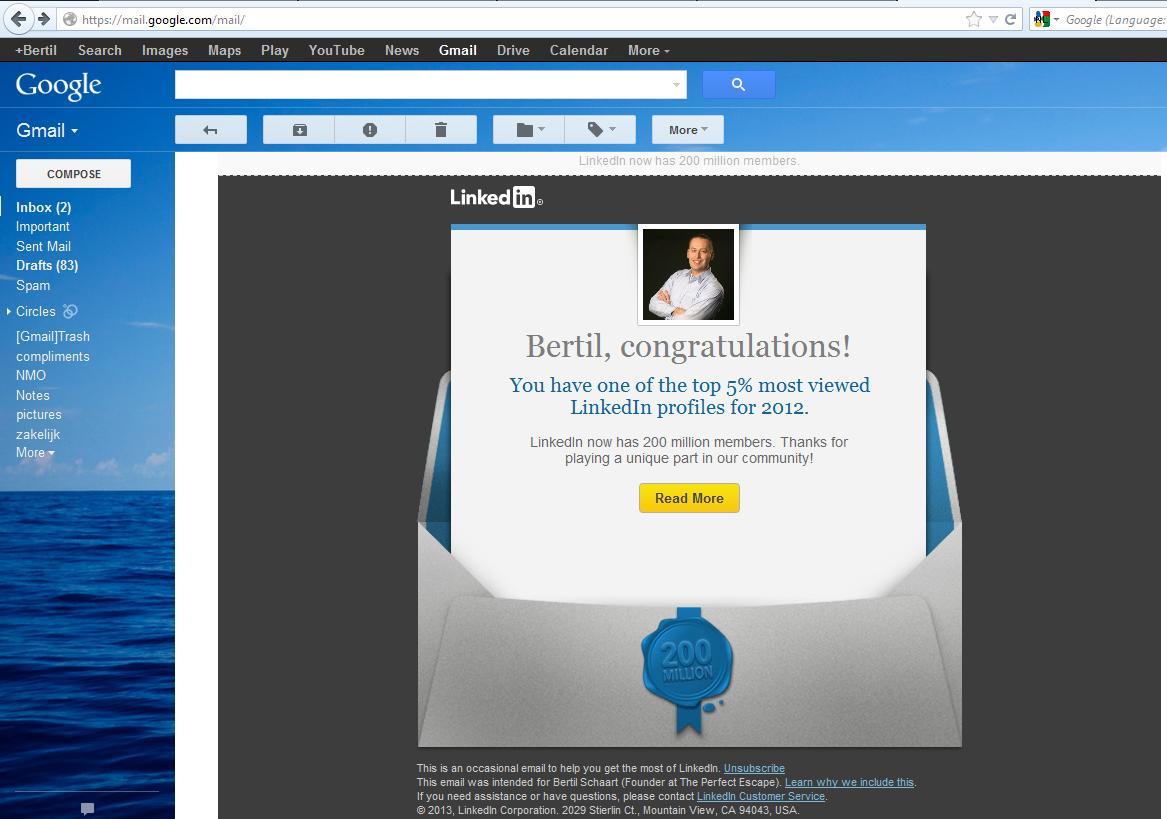Image resolution: width=1167 pixels, height=819 pixels.
Task: Open URL history dropdown arrow
Action: click(993, 20)
